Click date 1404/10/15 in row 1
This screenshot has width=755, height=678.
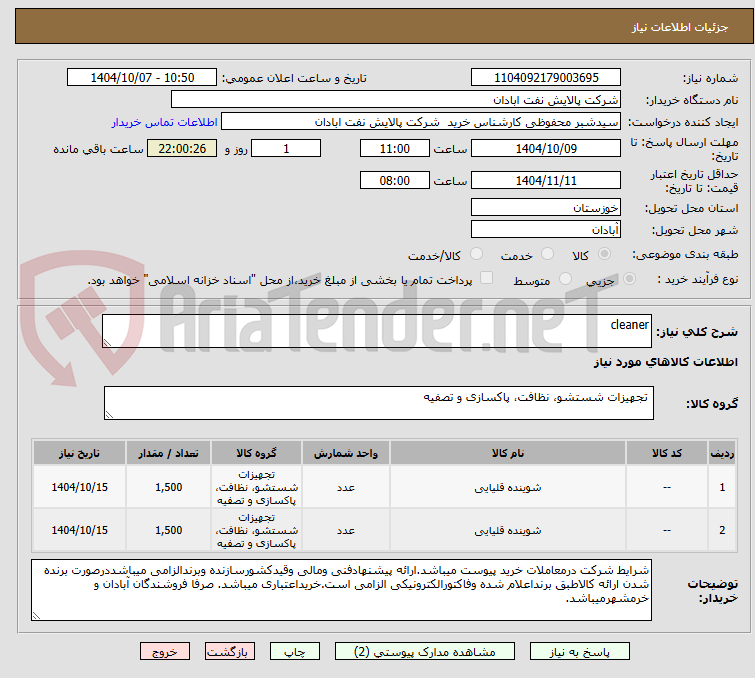click(79, 487)
